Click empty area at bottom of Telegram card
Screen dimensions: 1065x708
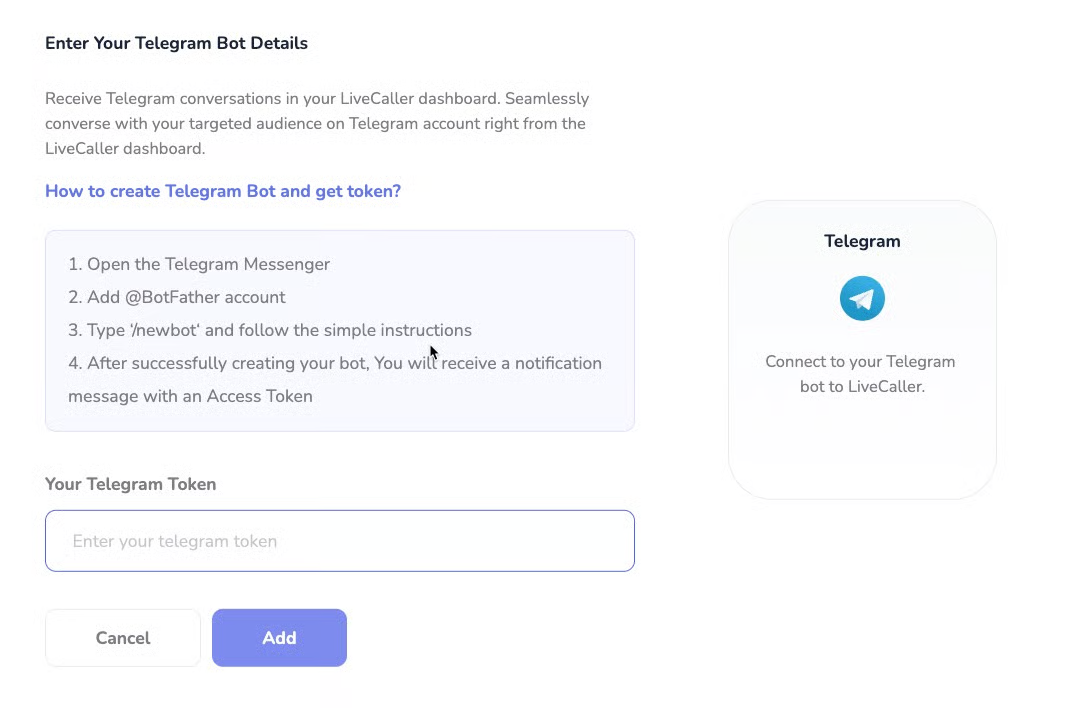[x=862, y=455]
